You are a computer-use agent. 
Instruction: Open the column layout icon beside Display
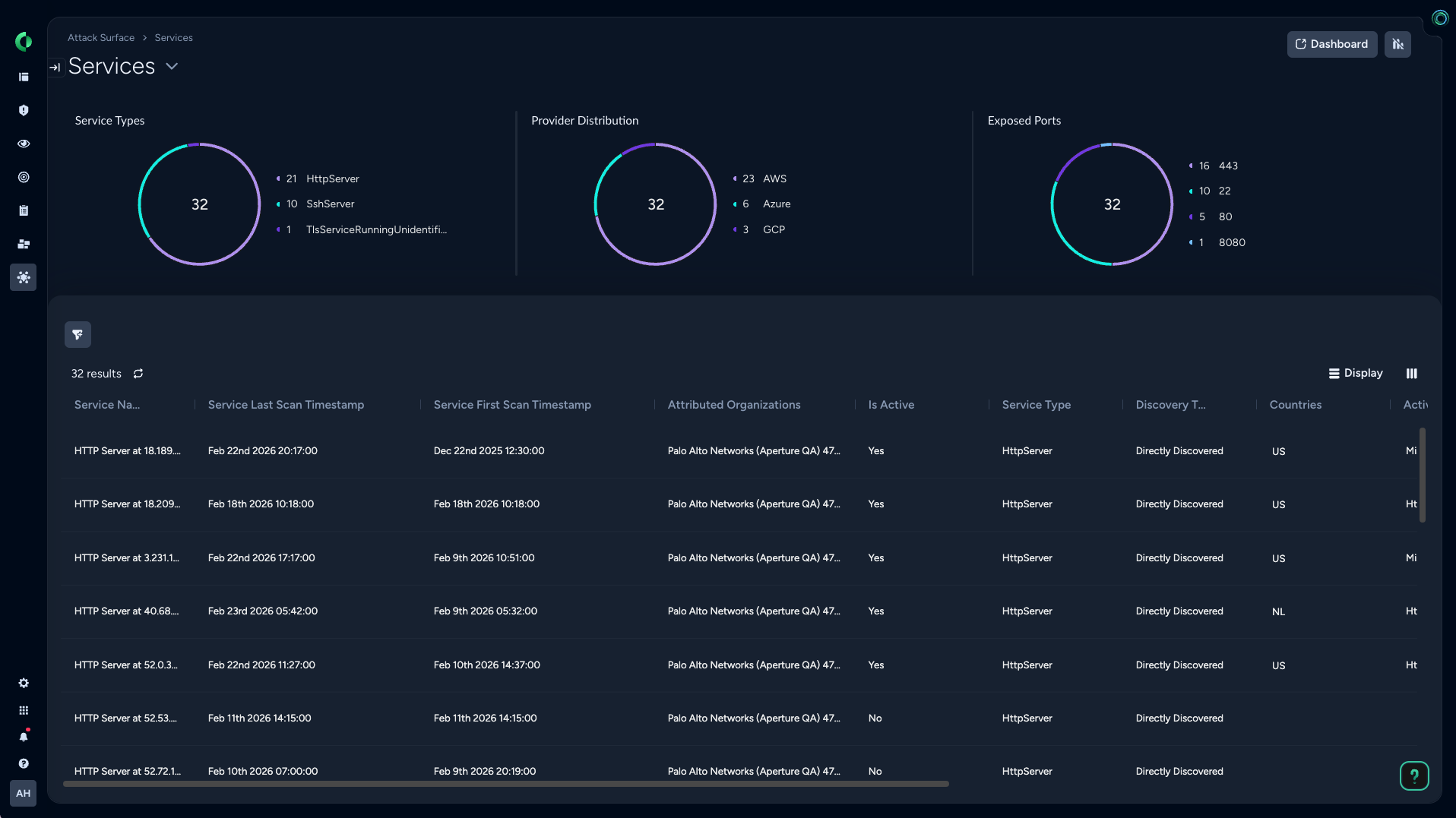coord(1411,374)
